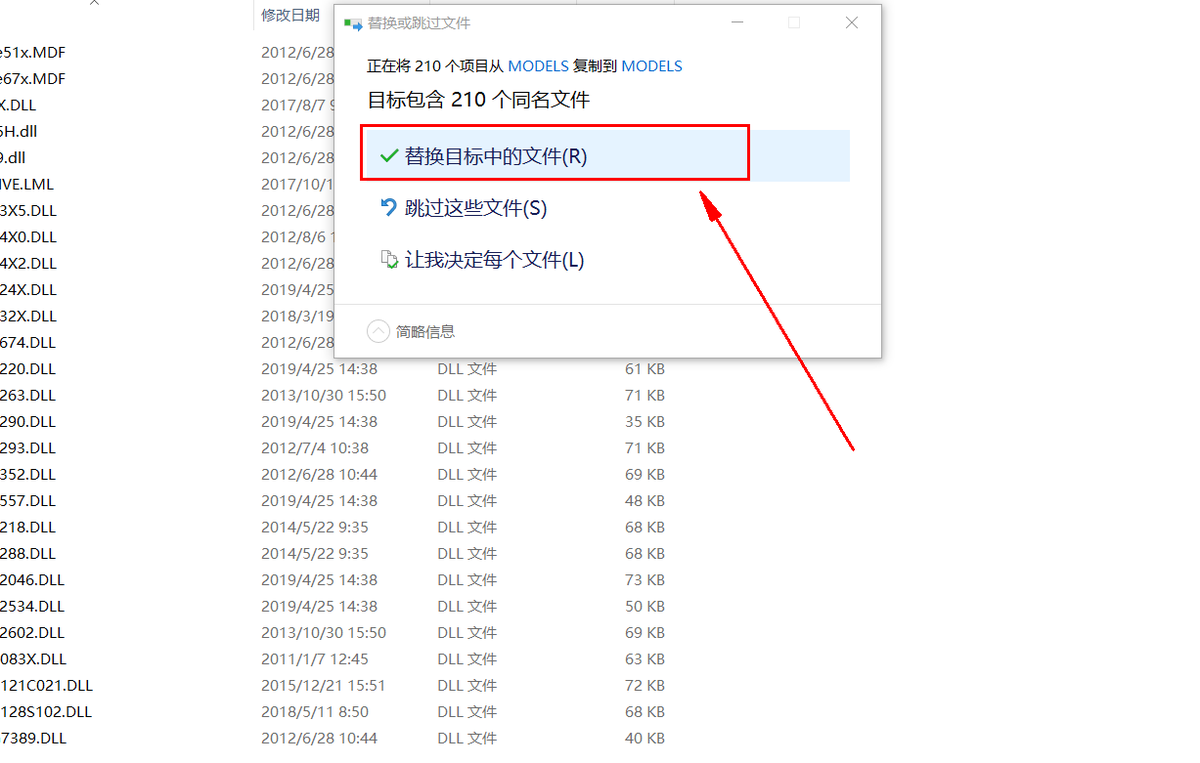1200x763 pixels.
Task: Select file 2046.DLL in the list
Action: [32, 580]
